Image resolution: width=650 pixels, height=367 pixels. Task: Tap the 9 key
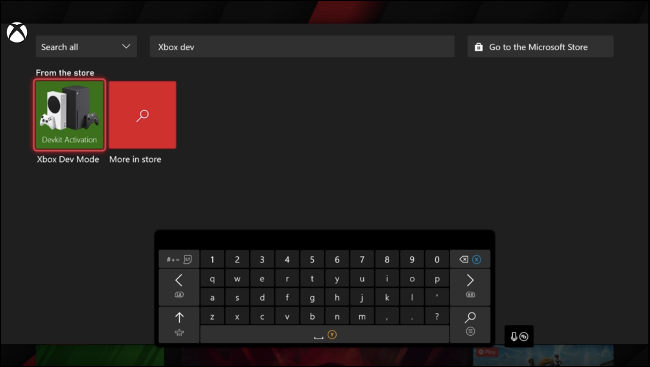pyautogui.click(x=412, y=259)
